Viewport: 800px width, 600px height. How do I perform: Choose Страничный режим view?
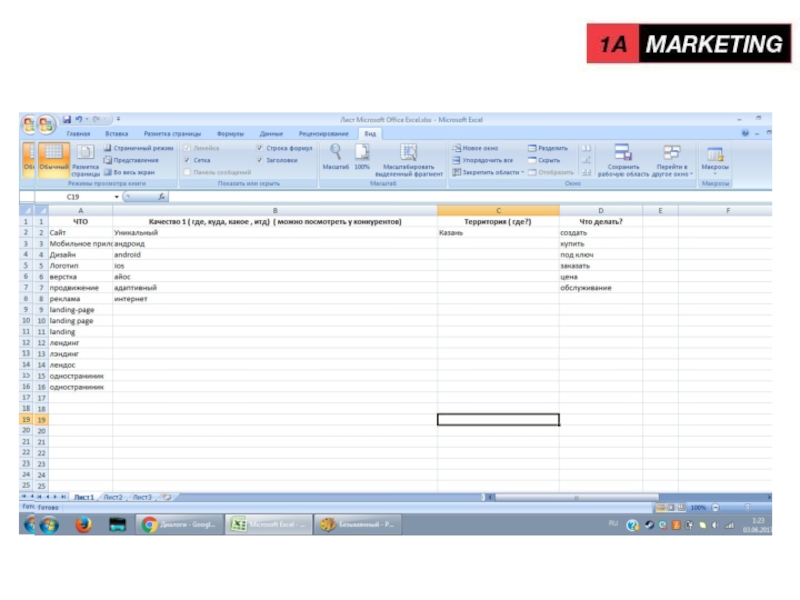pyautogui.click(x=139, y=148)
